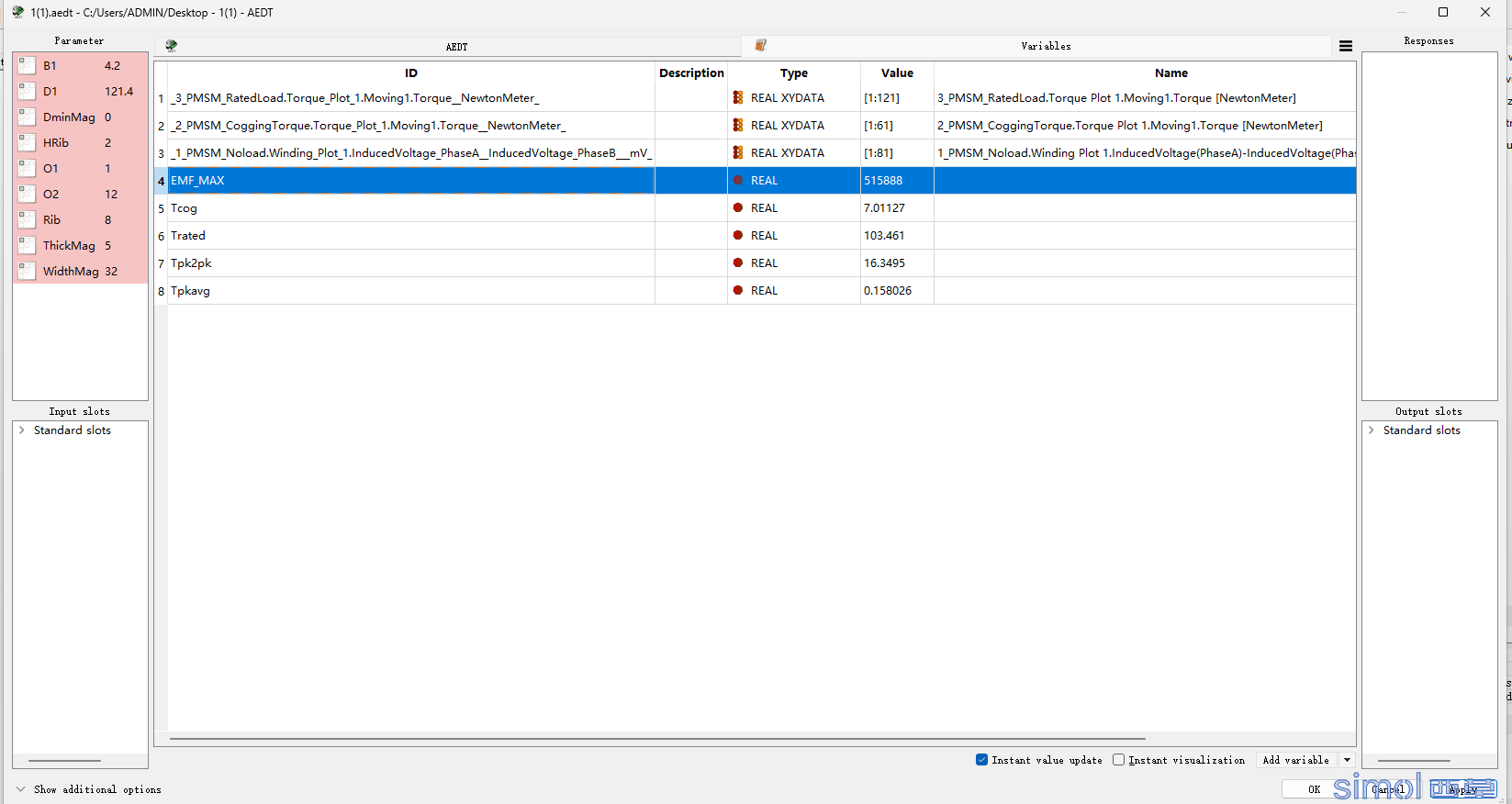Viewport: 1512px width, 804px height.
Task: Click the table horizontal scrollbar
Action: tap(657, 738)
